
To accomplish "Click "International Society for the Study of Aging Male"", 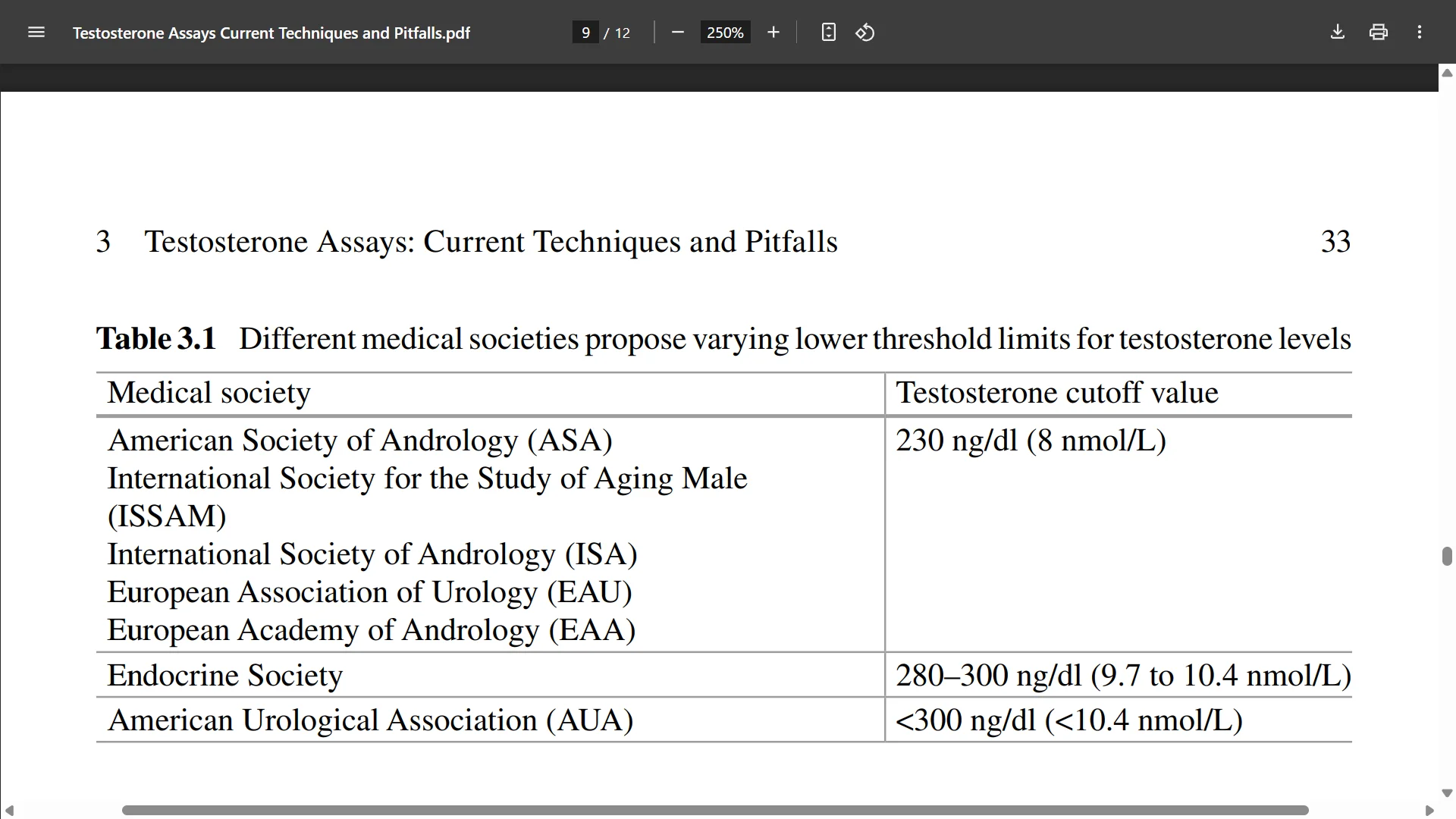I will [427, 479].
